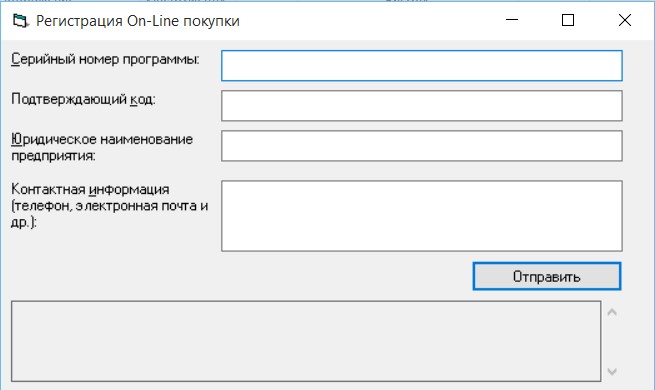This screenshot has width=655, height=390.
Task: Maximize the registration window
Action: click(x=568, y=20)
